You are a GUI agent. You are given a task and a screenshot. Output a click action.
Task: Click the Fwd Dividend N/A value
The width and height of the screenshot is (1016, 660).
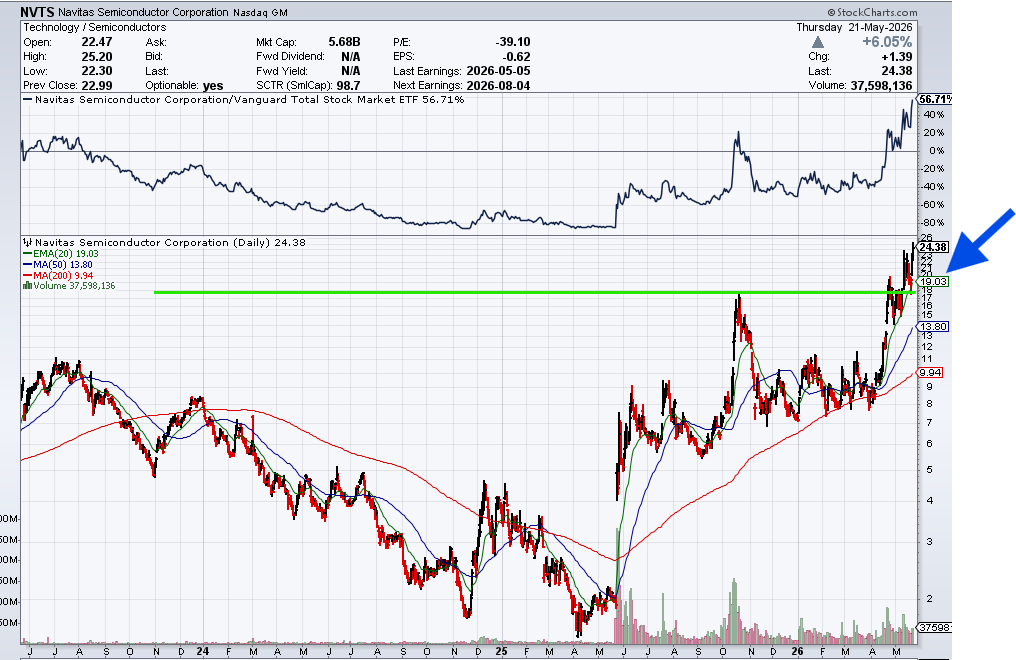(x=351, y=56)
